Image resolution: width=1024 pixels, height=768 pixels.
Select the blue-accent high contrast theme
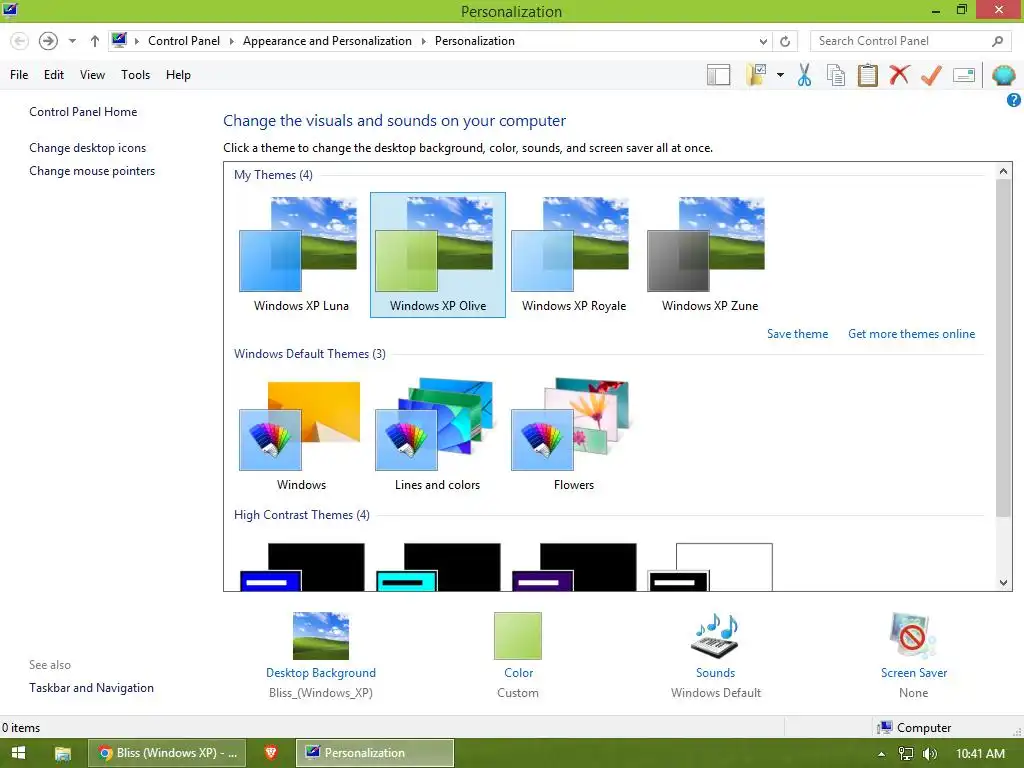click(301, 567)
